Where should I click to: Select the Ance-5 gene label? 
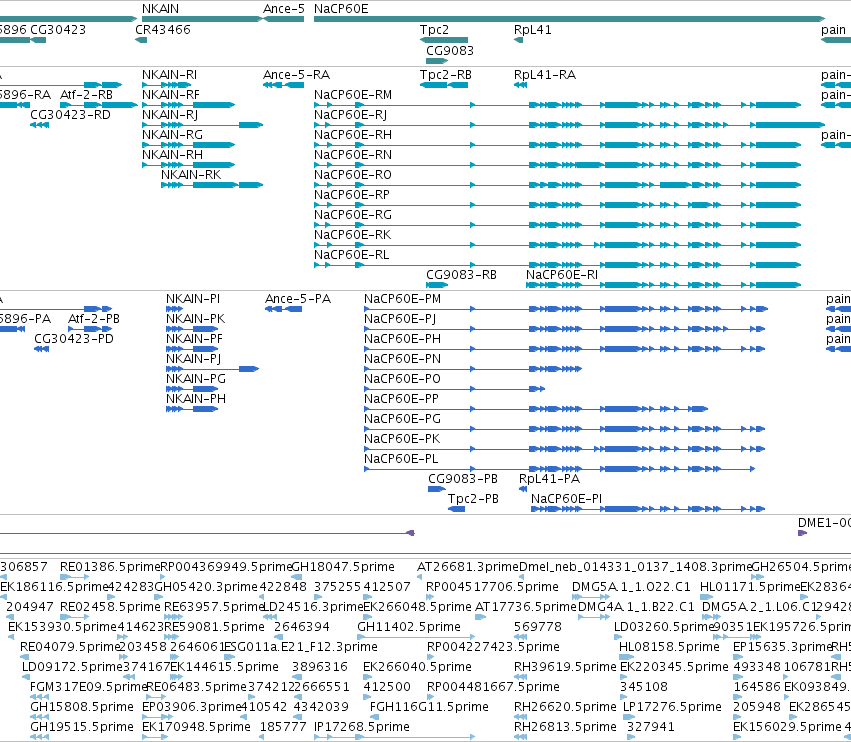pos(284,9)
